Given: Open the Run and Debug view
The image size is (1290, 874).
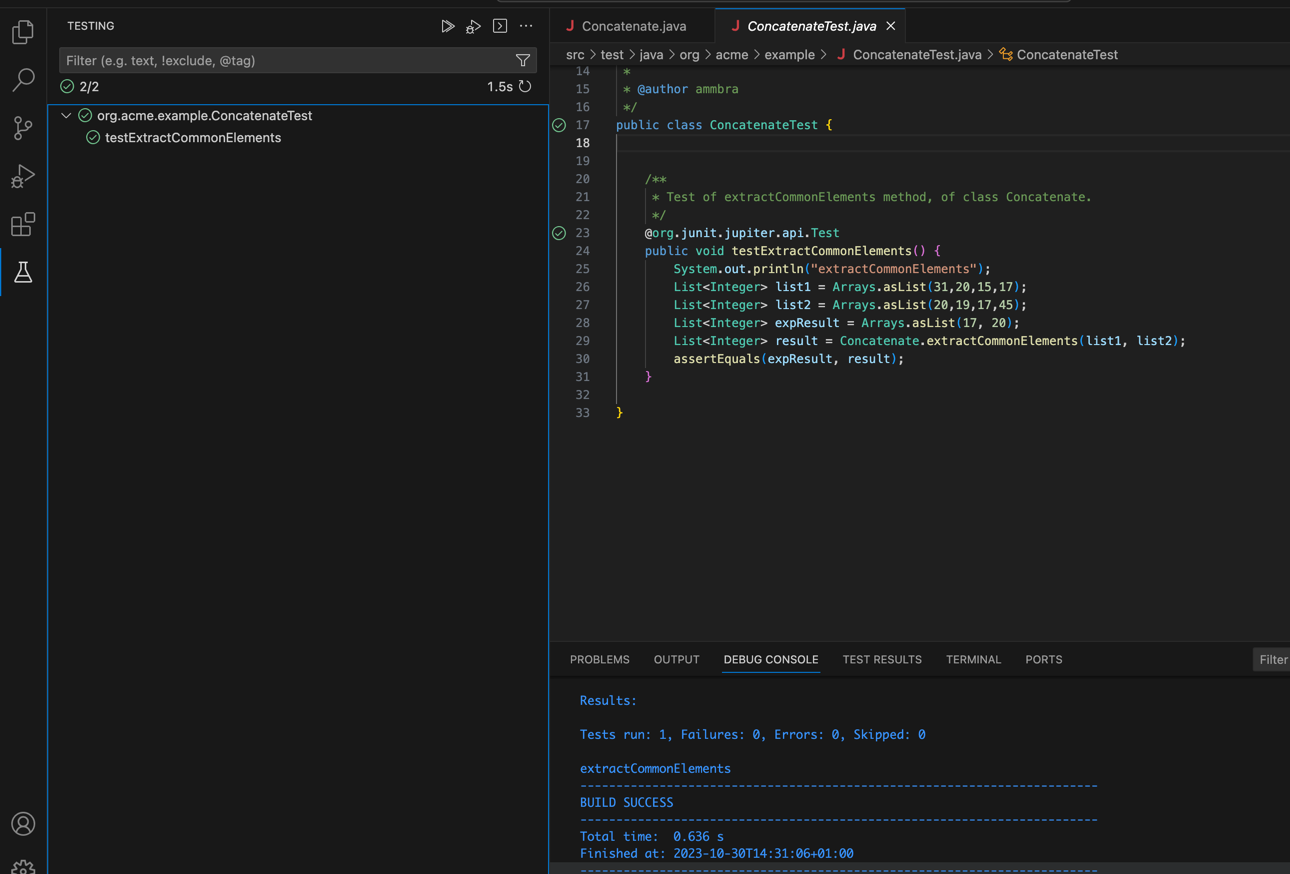Looking at the screenshot, I should tap(23, 176).
